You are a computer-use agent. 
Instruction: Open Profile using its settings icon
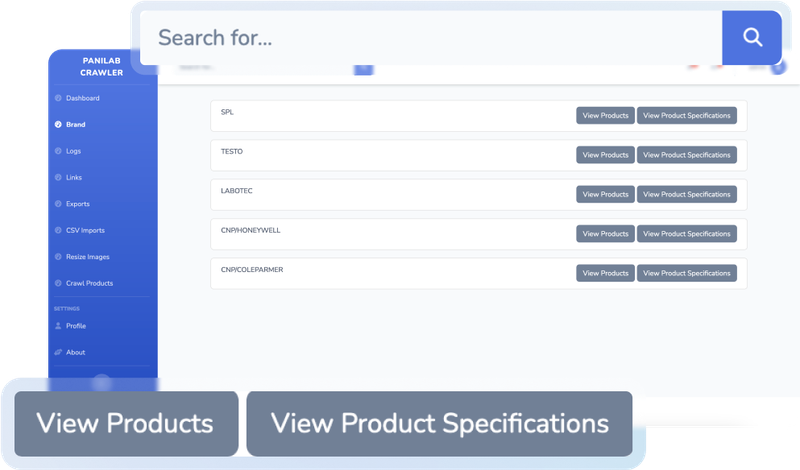tap(58, 326)
